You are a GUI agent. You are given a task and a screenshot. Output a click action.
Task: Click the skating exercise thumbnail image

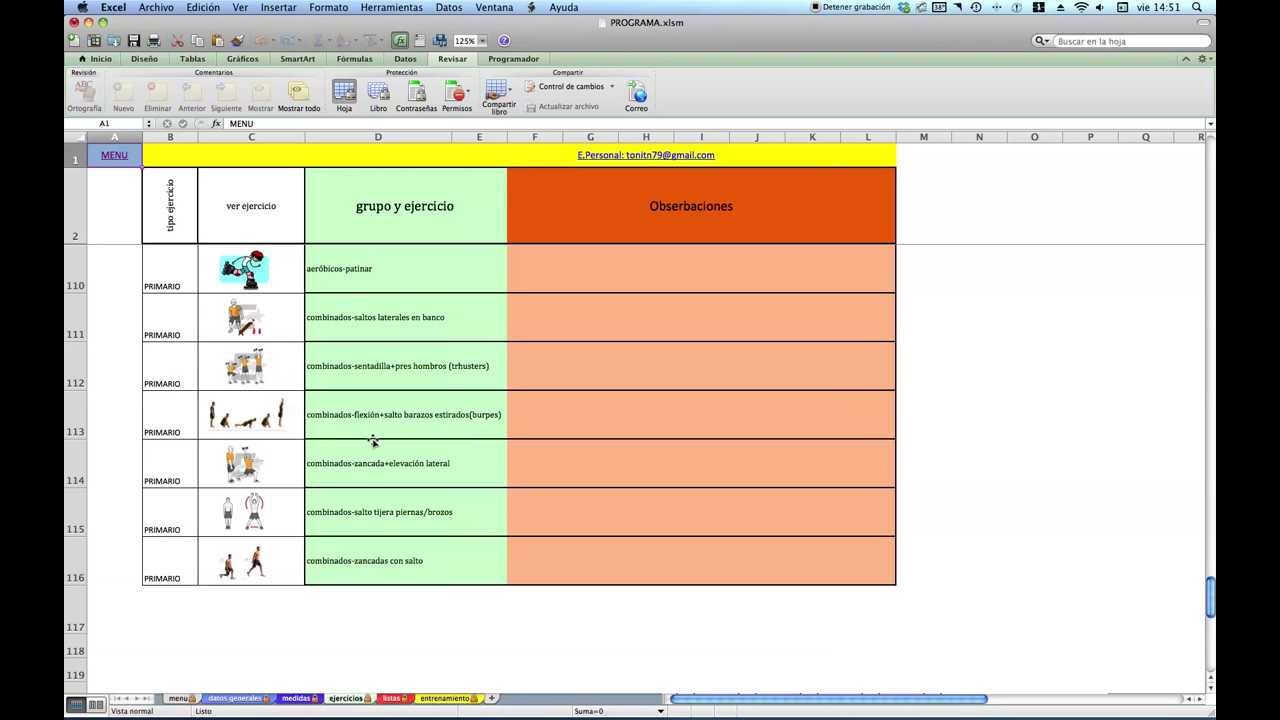245,269
